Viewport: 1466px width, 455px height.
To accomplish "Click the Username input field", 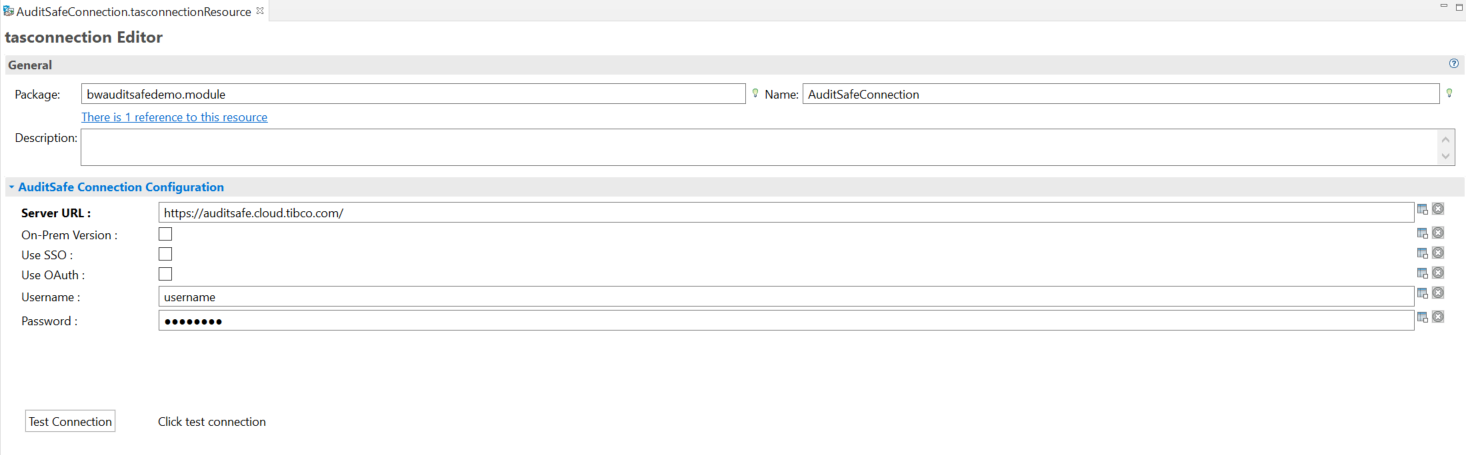I will pyautogui.click(x=786, y=297).
